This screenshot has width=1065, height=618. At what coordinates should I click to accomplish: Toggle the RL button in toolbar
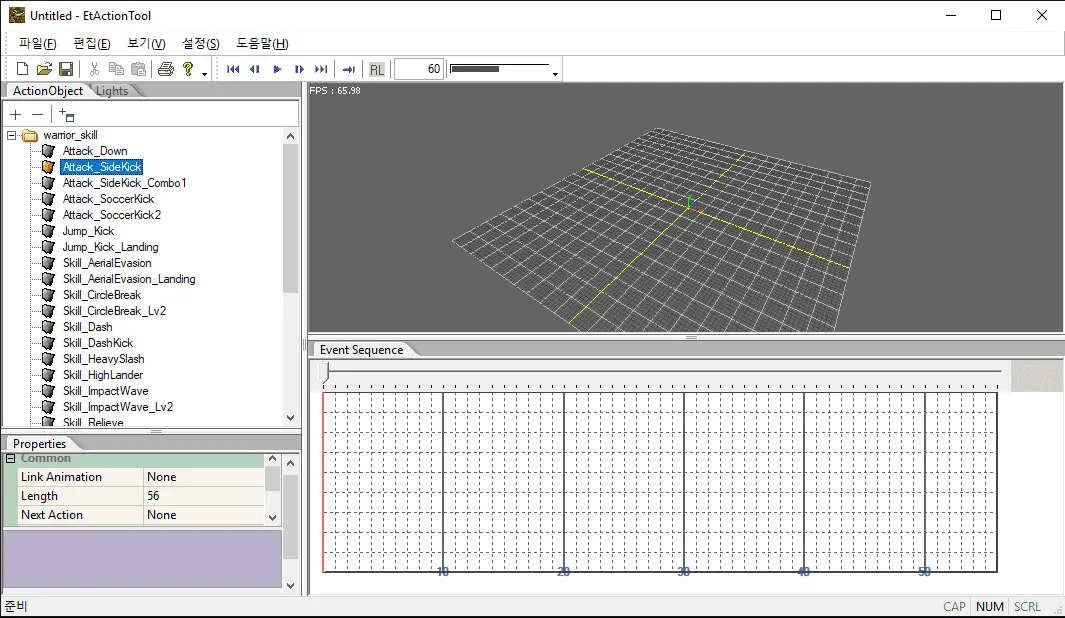[x=377, y=69]
